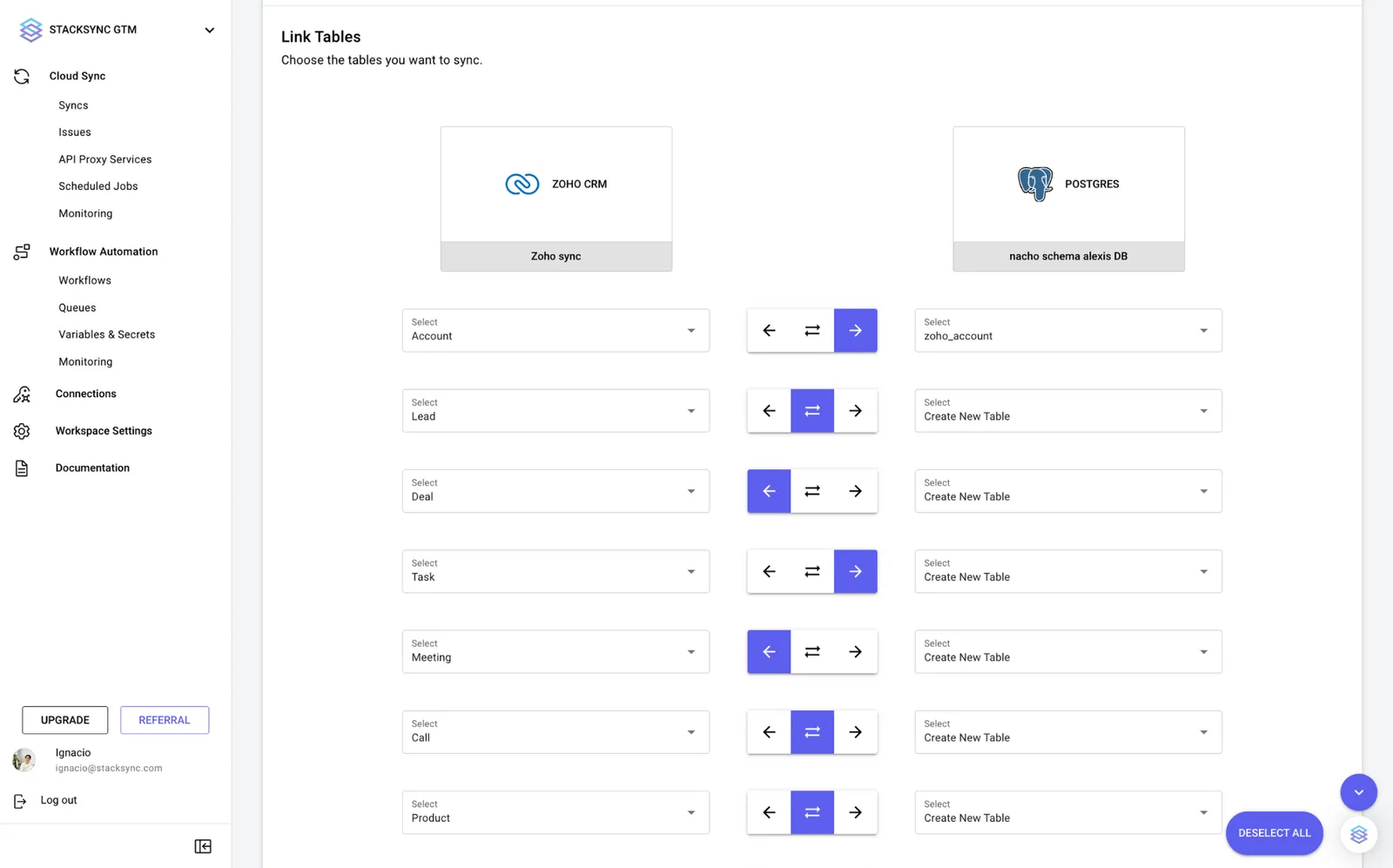Open destination dropdown for the Task row

tap(1068, 572)
